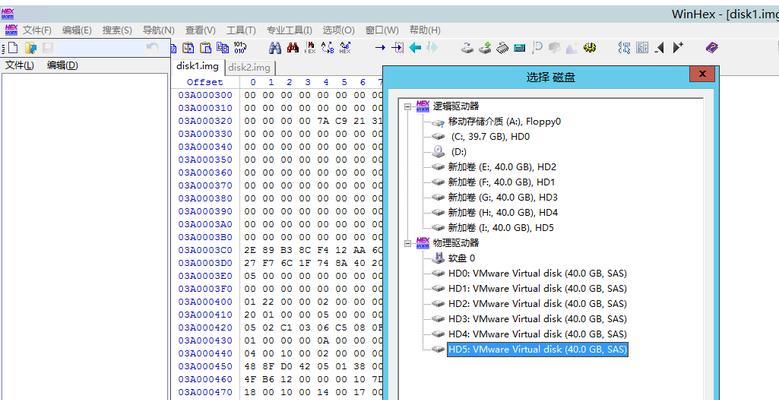Open the 窗口(W) menu
The image size is (779, 400).
coord(382,30)
